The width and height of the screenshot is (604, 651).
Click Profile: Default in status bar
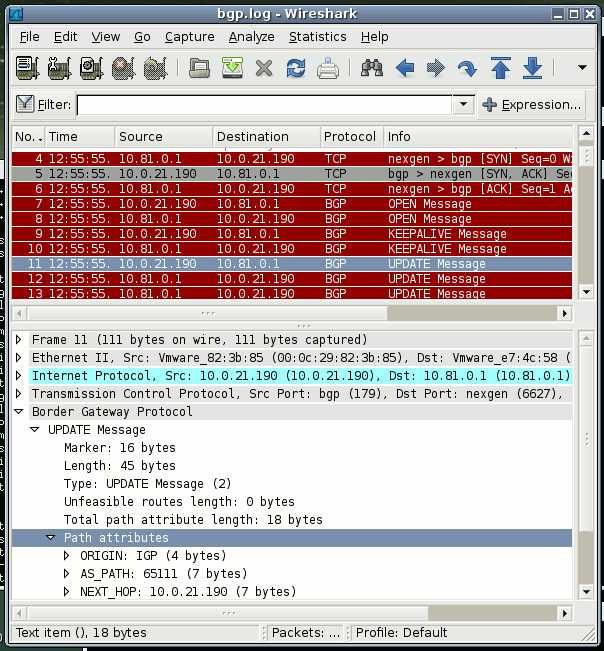pos(401,632)
